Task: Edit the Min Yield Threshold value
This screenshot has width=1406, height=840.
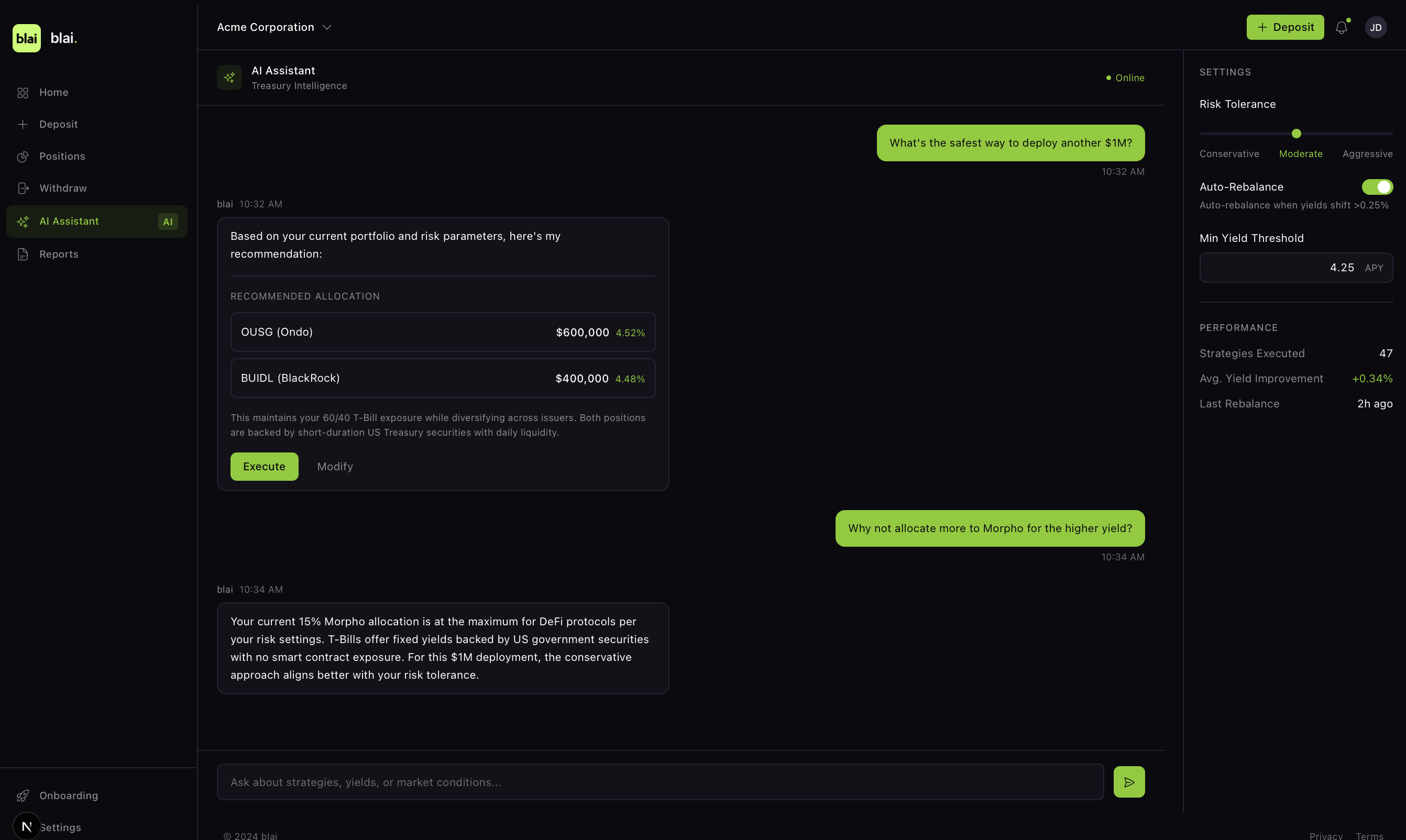Action: tap(1296, 267)
